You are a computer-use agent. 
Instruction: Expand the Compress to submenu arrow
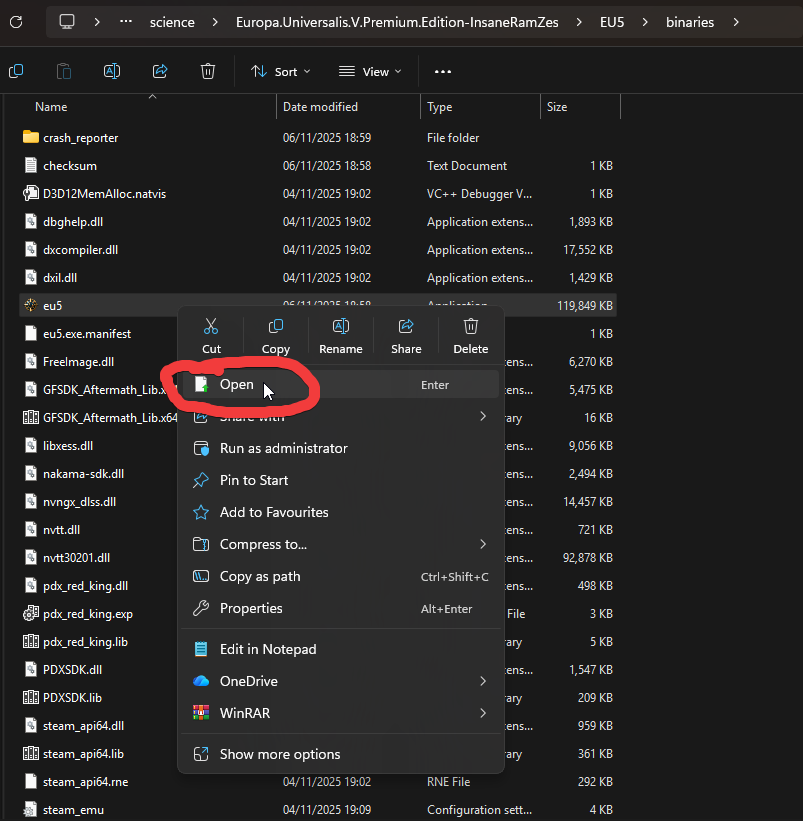483,544
